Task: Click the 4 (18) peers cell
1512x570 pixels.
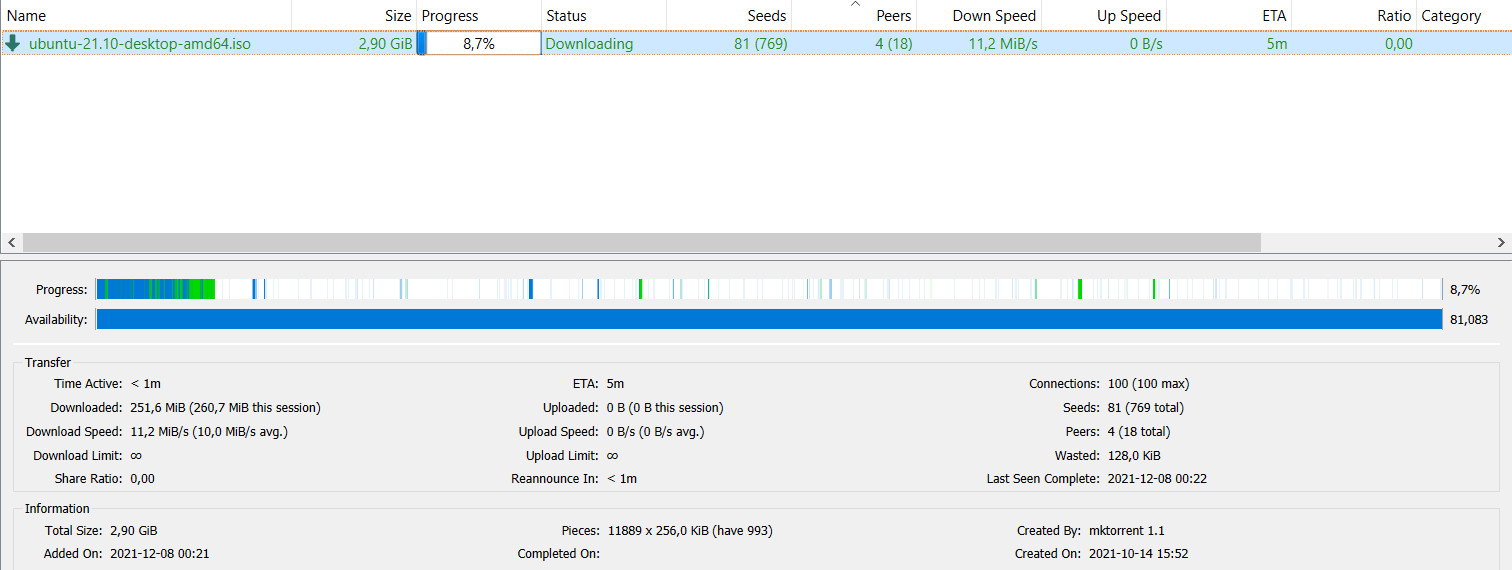Action: (x=893, y=44)
